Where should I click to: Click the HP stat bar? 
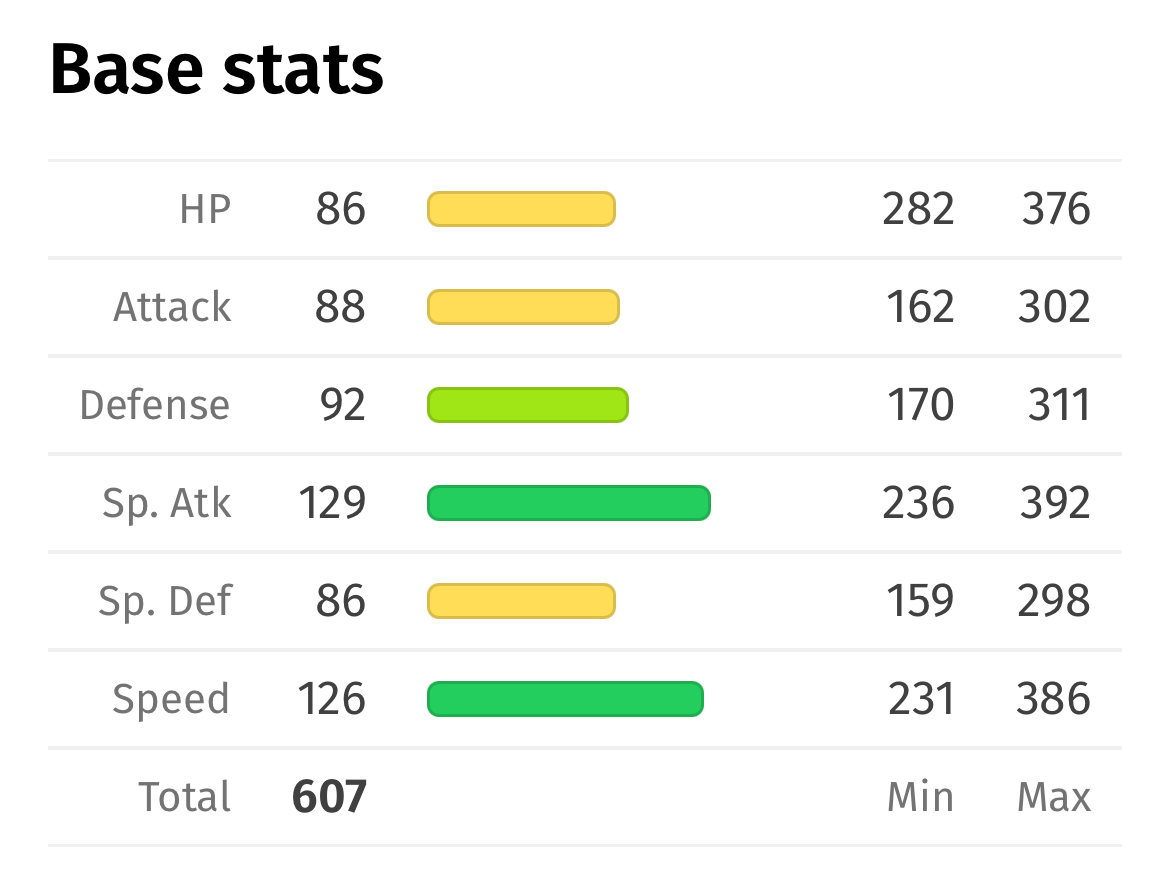tap(521, 209)
